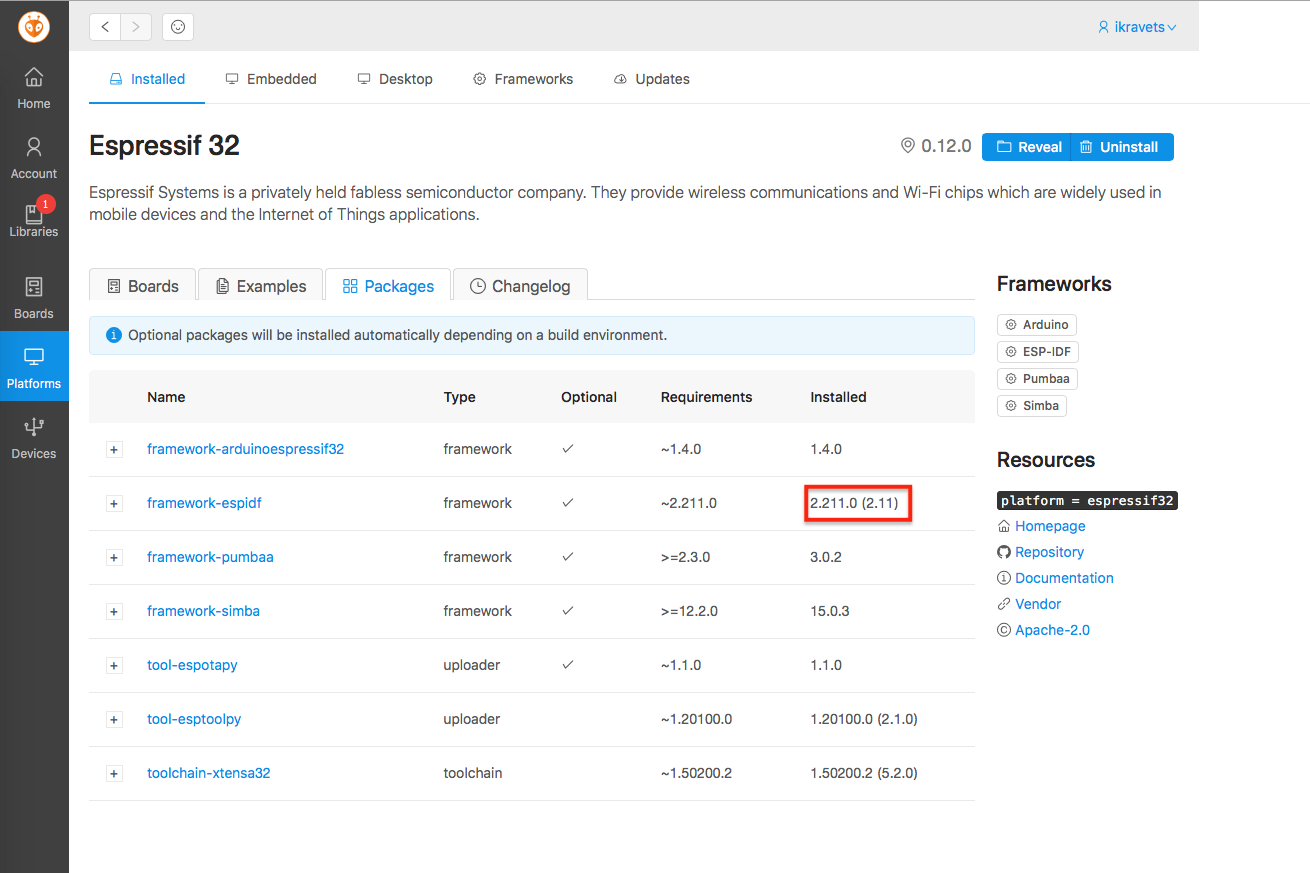Open Devices from the sidebar
This screenshot has height=873, width=1310.
33,438
